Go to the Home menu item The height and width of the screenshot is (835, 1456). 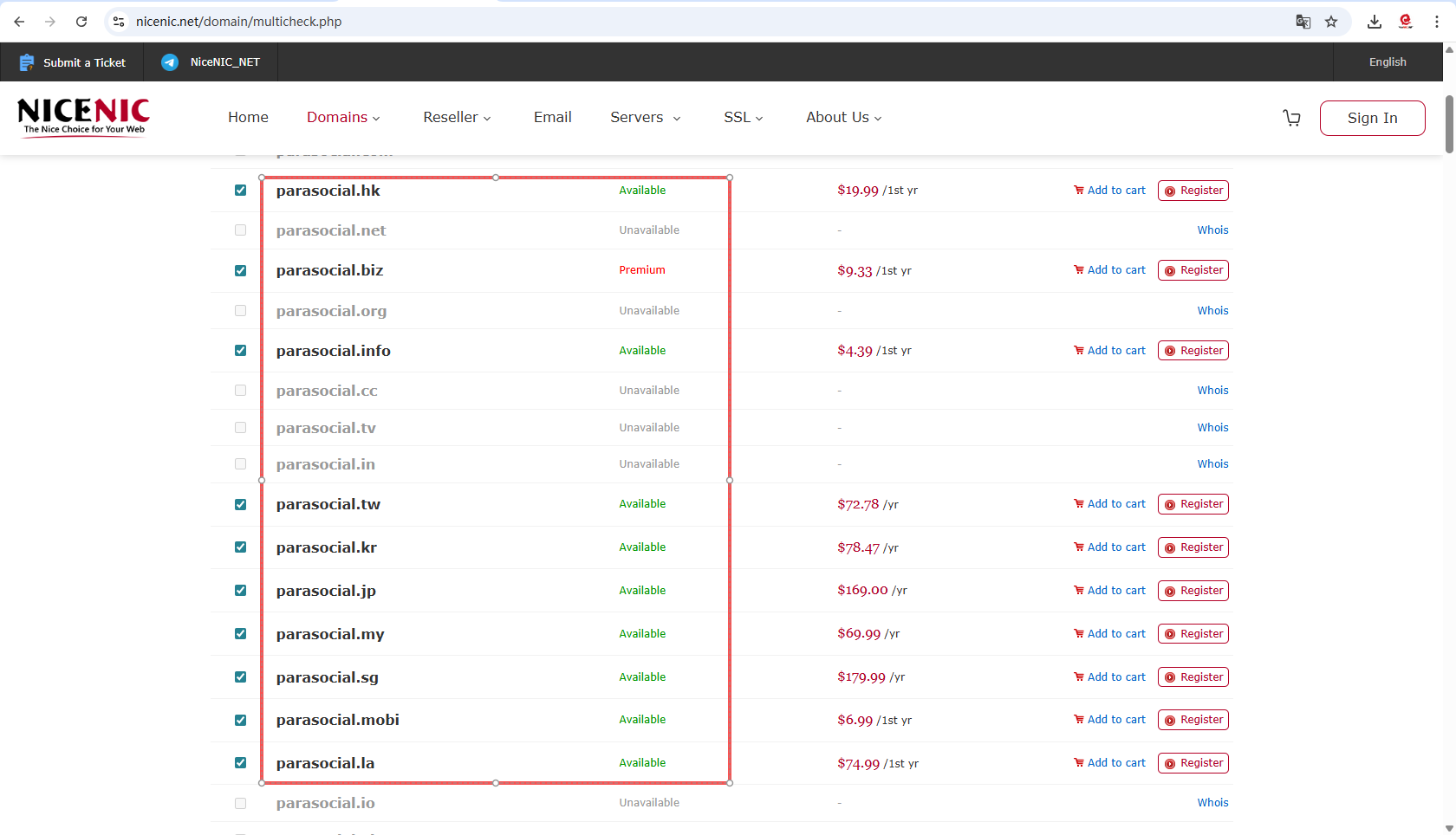[248, 118]
